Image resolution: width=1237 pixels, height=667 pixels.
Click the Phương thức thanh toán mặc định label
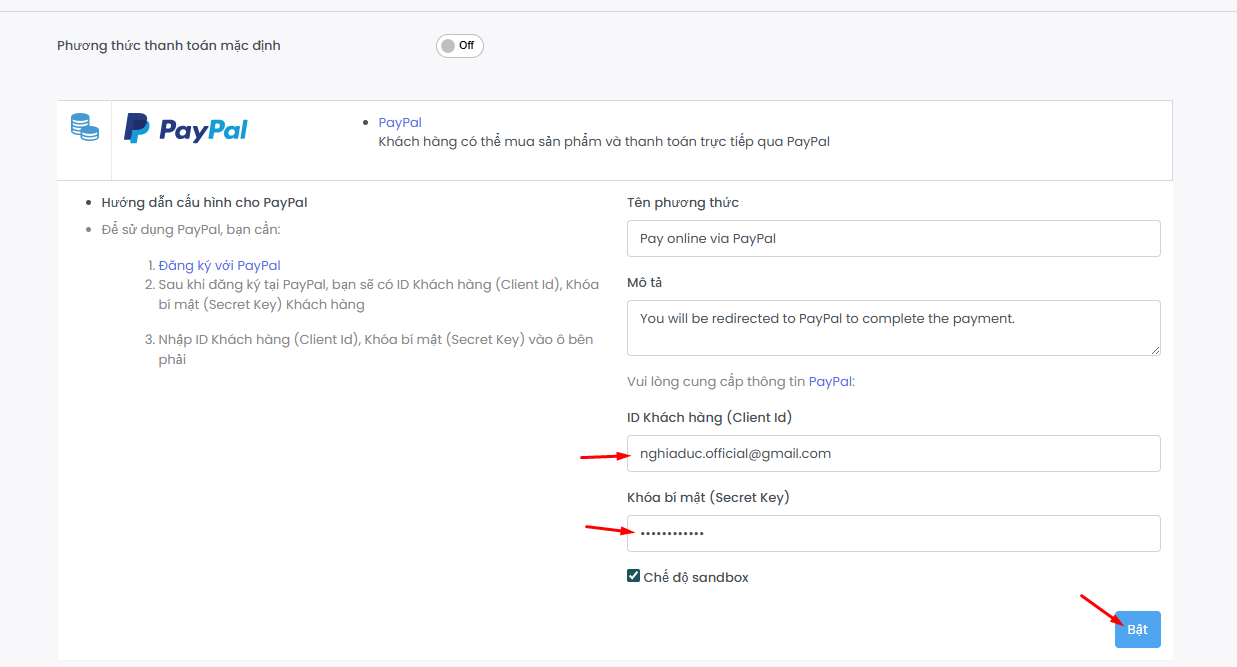[x=168, y=45]
